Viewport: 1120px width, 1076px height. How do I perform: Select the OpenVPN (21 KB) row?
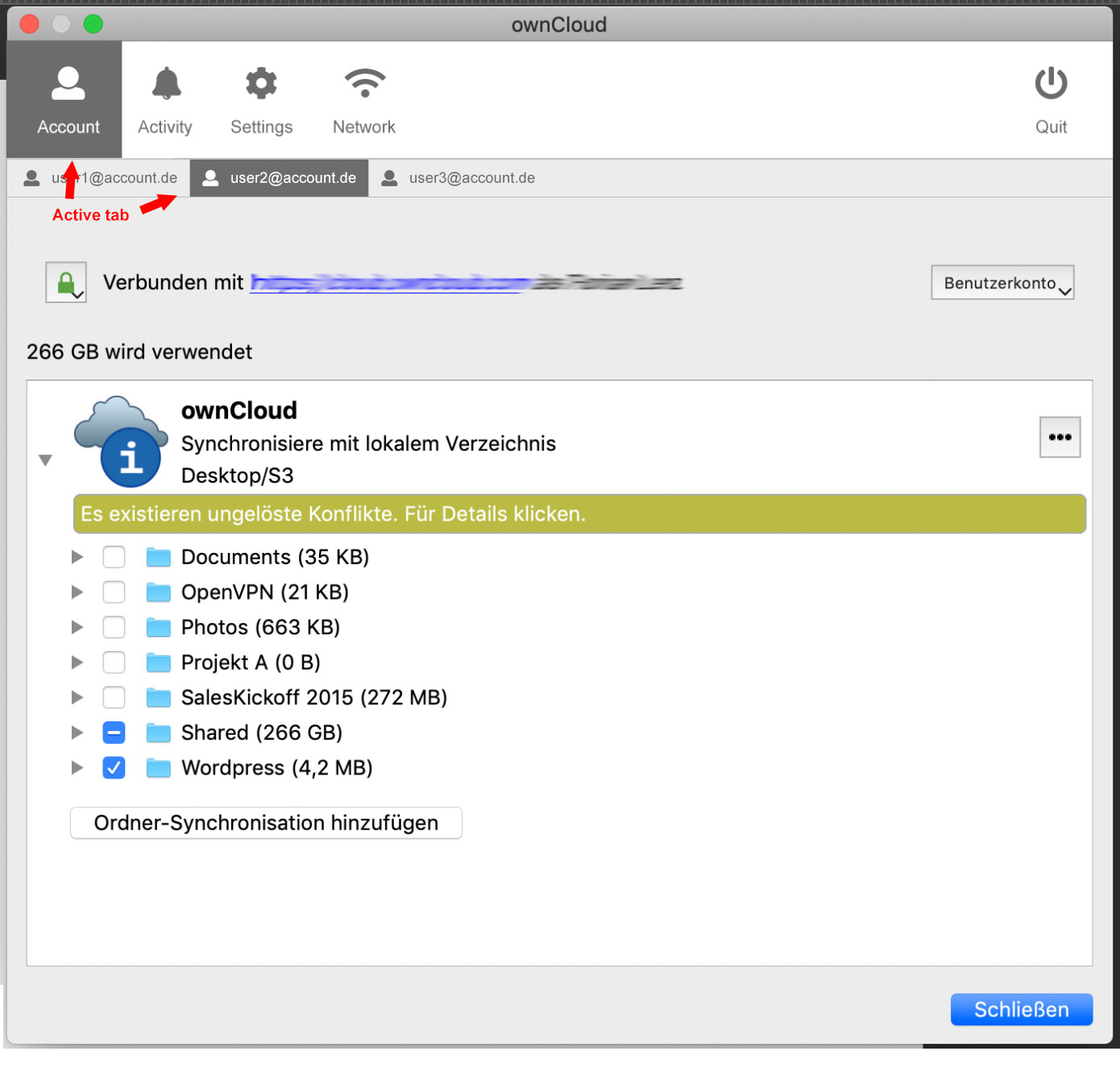click(x=265, y=592)
